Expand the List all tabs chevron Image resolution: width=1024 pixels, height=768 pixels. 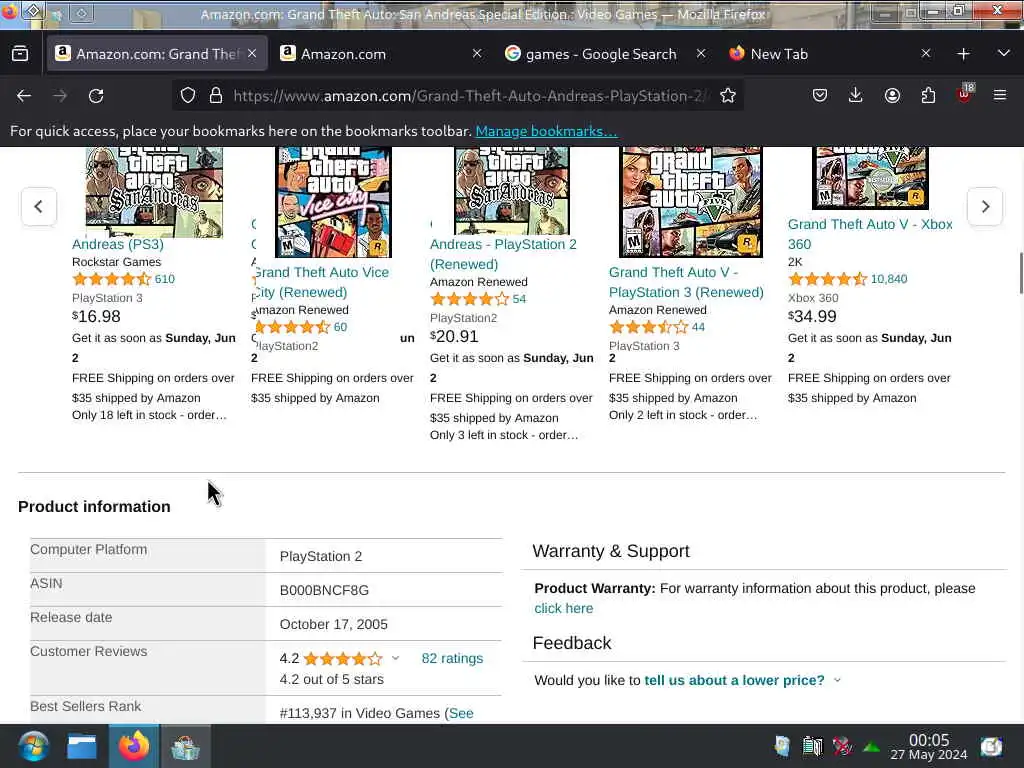click(x=1004, y=54)
